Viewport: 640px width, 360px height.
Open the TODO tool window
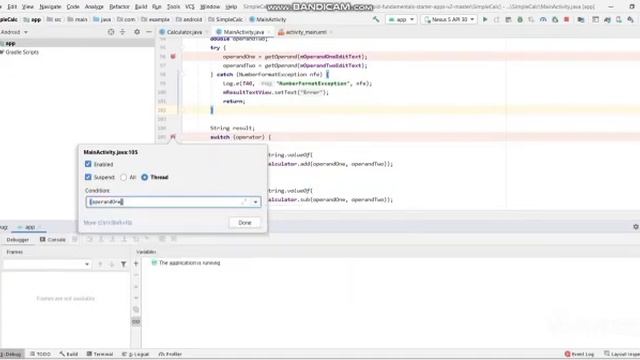(40, 354)
